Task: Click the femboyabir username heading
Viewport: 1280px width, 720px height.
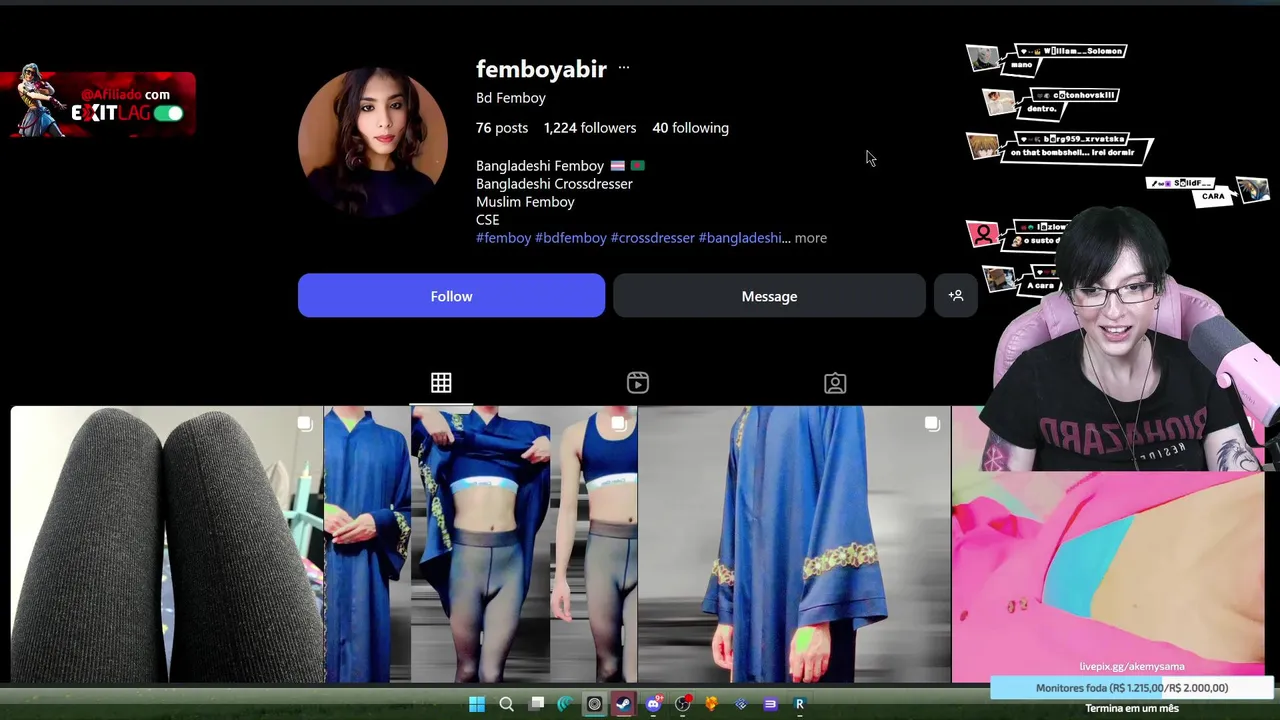Action: pos(541,69)
